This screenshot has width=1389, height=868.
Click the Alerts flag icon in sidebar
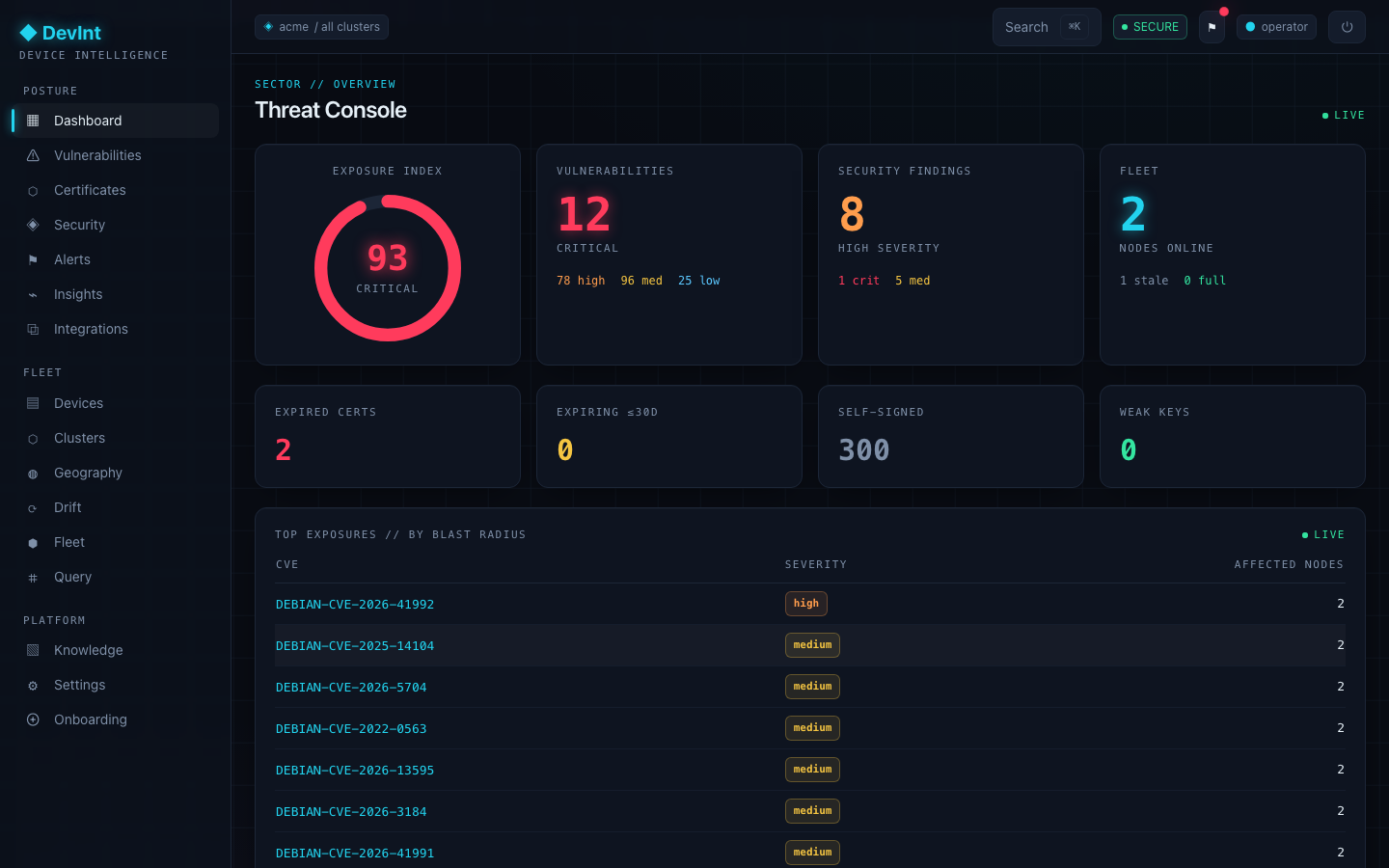click(x=33, y=259)
